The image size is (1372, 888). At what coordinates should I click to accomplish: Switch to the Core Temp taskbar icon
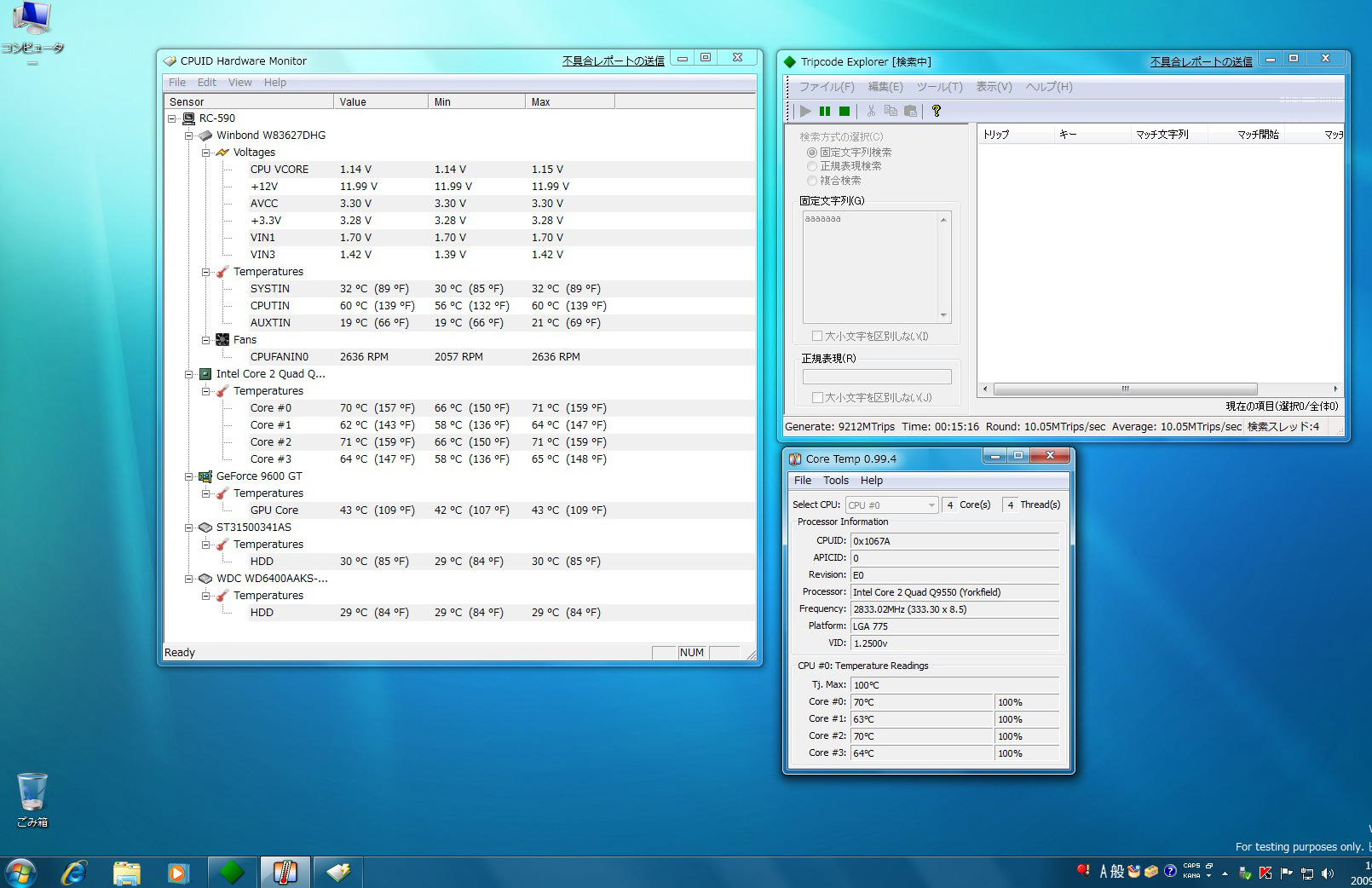285,872
